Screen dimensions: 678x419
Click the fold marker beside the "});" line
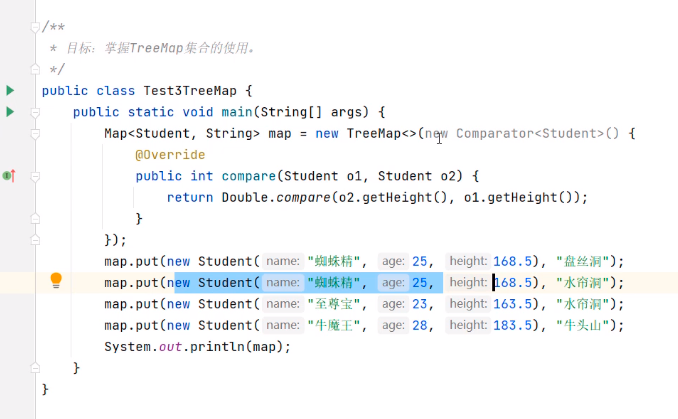[35, 240]
